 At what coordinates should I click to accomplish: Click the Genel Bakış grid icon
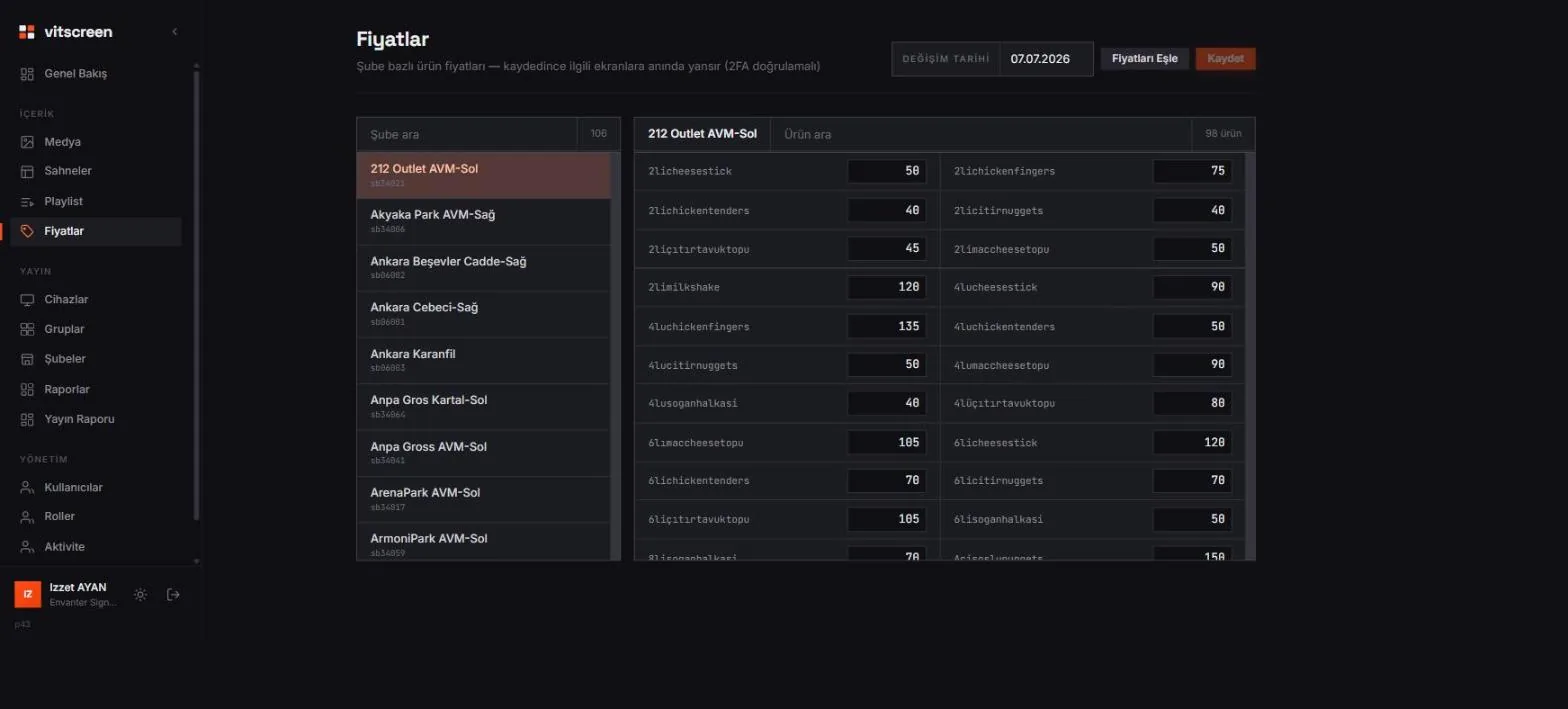pos(27,74)
